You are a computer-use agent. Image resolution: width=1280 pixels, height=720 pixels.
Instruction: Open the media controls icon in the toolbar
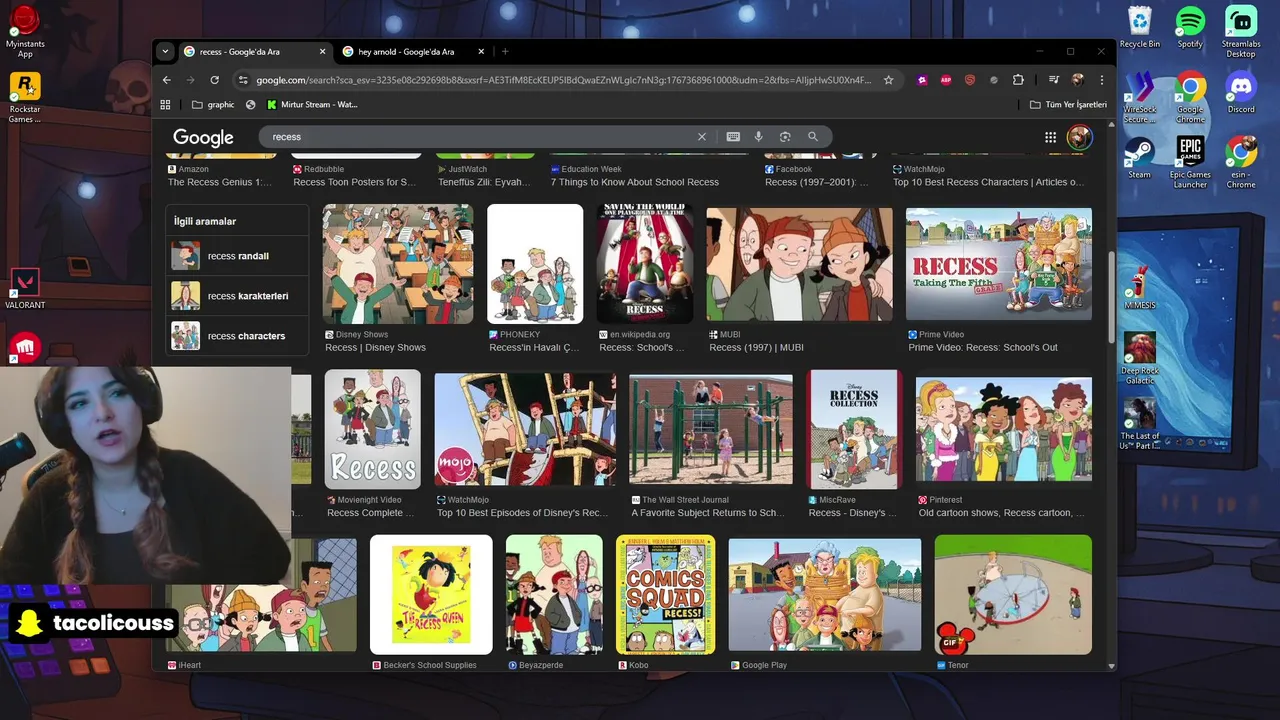tap(1054, 80)
